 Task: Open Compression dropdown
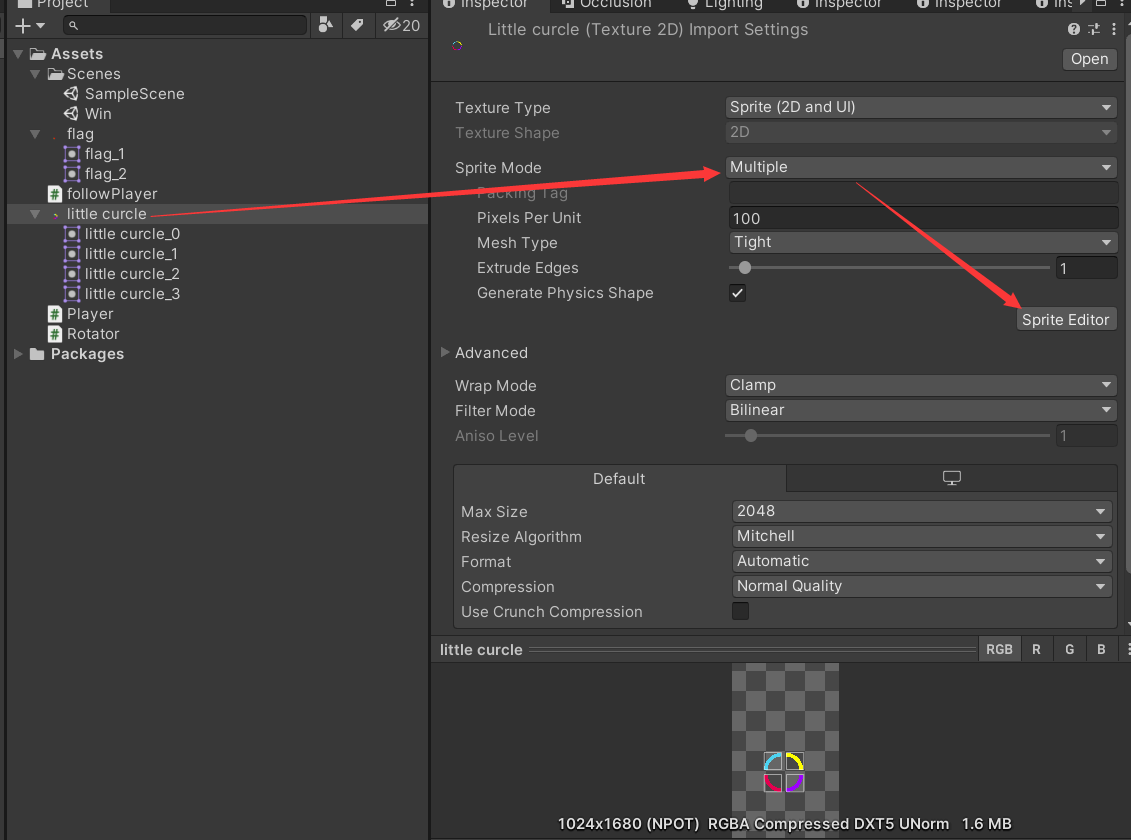922,586
